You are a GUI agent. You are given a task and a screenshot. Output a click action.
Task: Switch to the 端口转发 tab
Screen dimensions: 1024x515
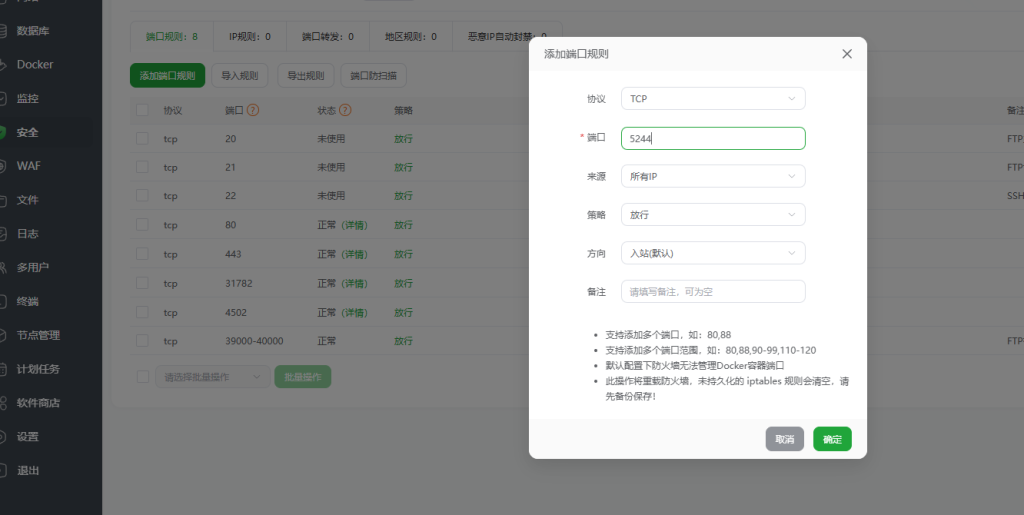(328, 37)
